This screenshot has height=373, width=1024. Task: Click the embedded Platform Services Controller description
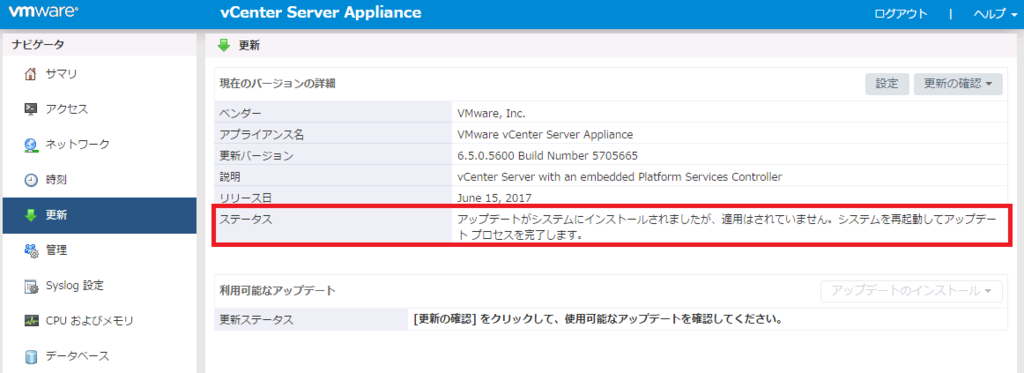pos(620,177)
